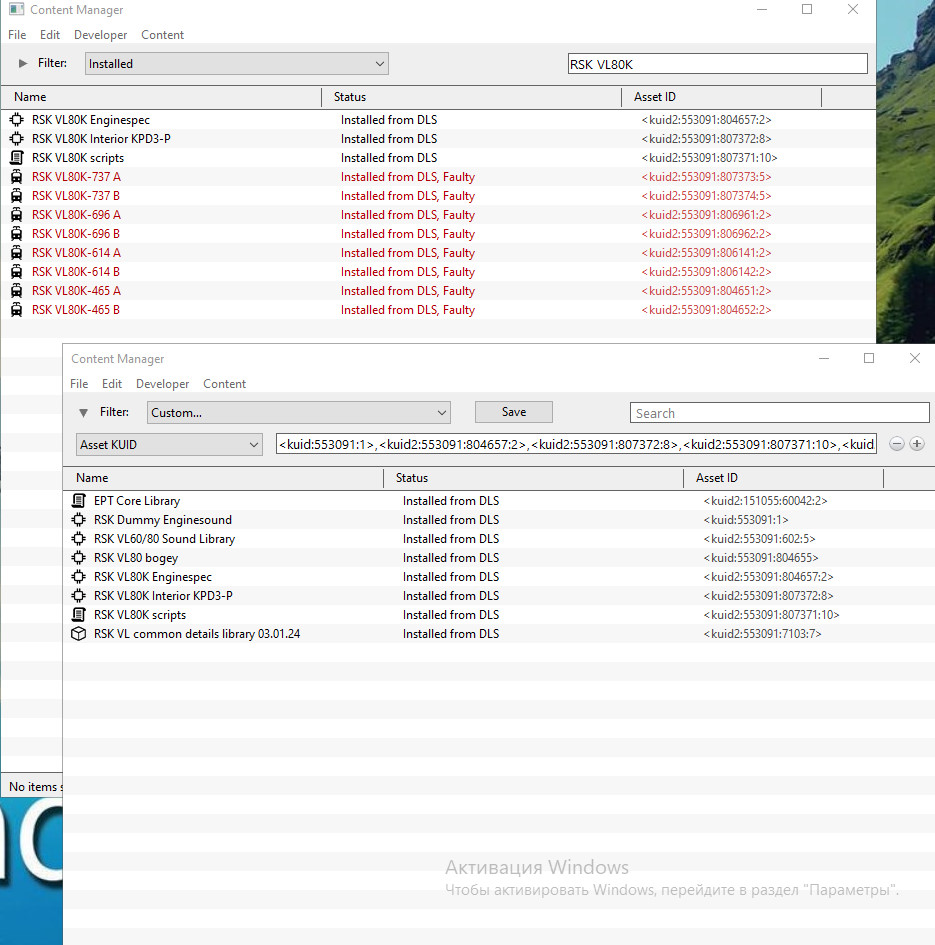935x945 pixels.
Task: Click the empty Search field in the front window
Action: [x=779, y=413]
